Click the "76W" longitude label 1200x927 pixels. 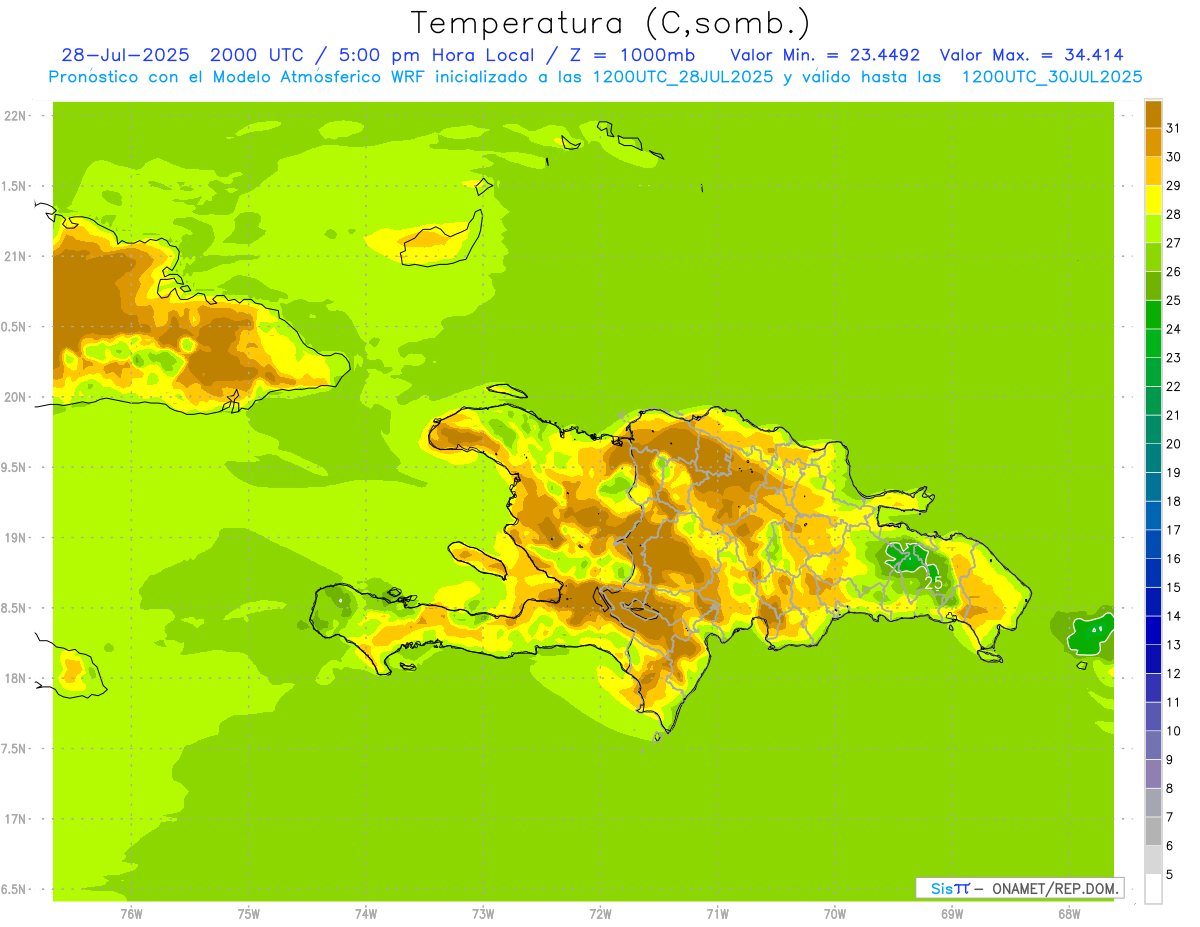tap(131, 914)
